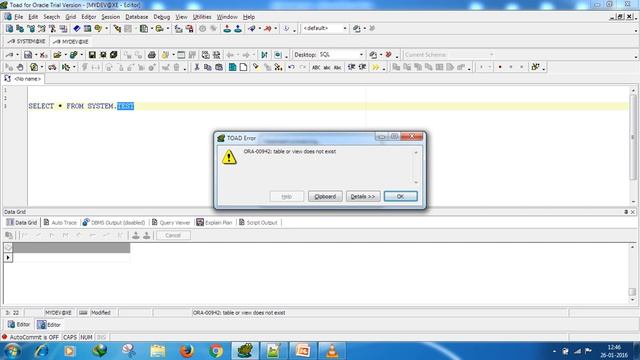Close the Data Grid panel

[x=633, y=212]
